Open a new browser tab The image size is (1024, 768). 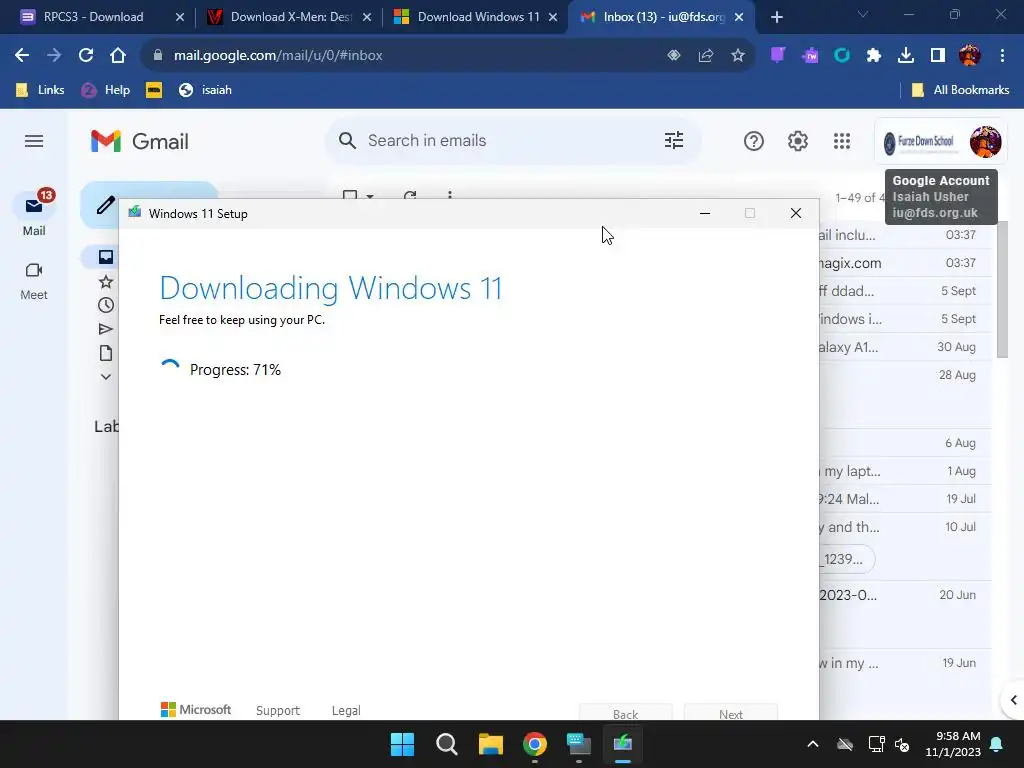[776, 17]
